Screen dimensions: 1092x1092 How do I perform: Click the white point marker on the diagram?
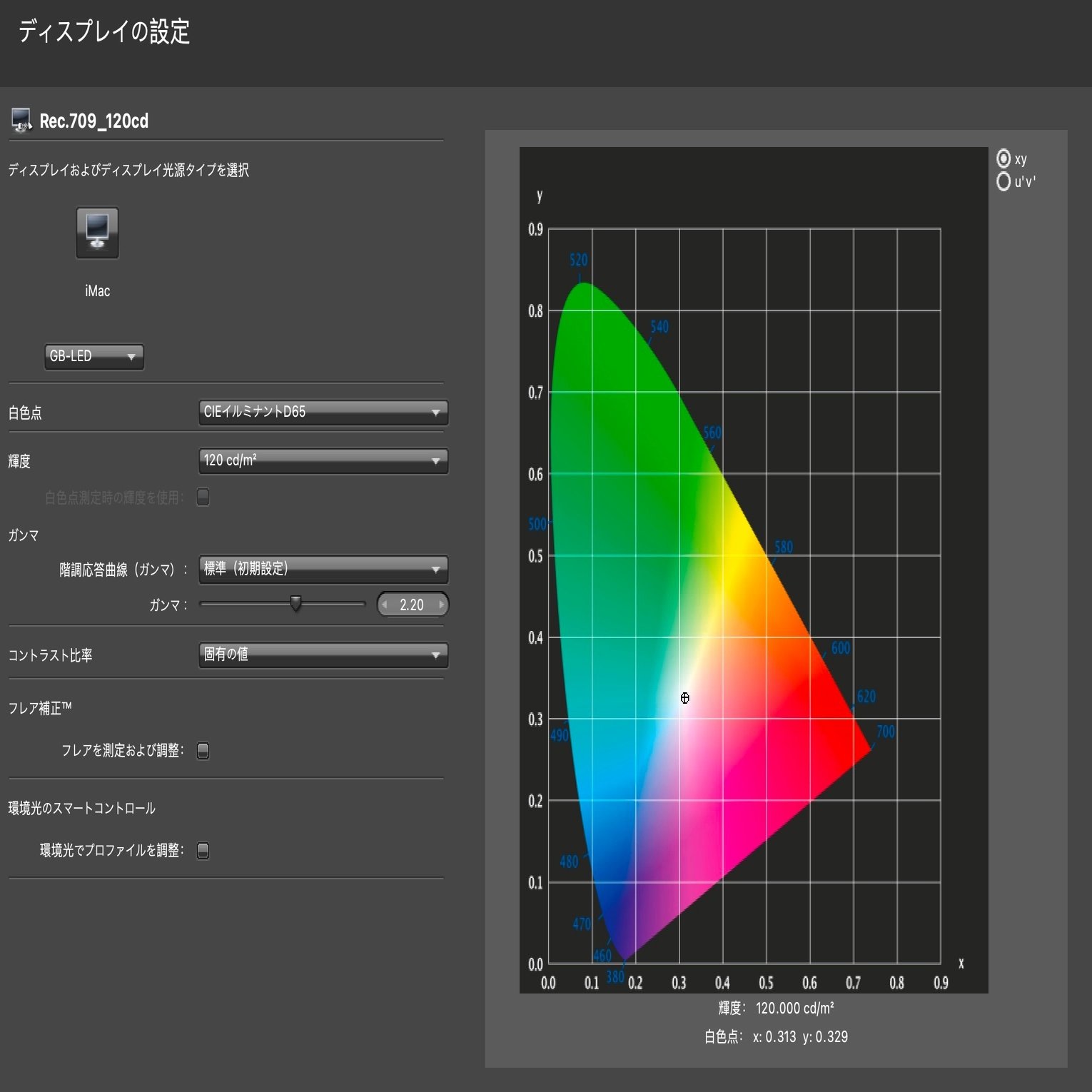684,698
